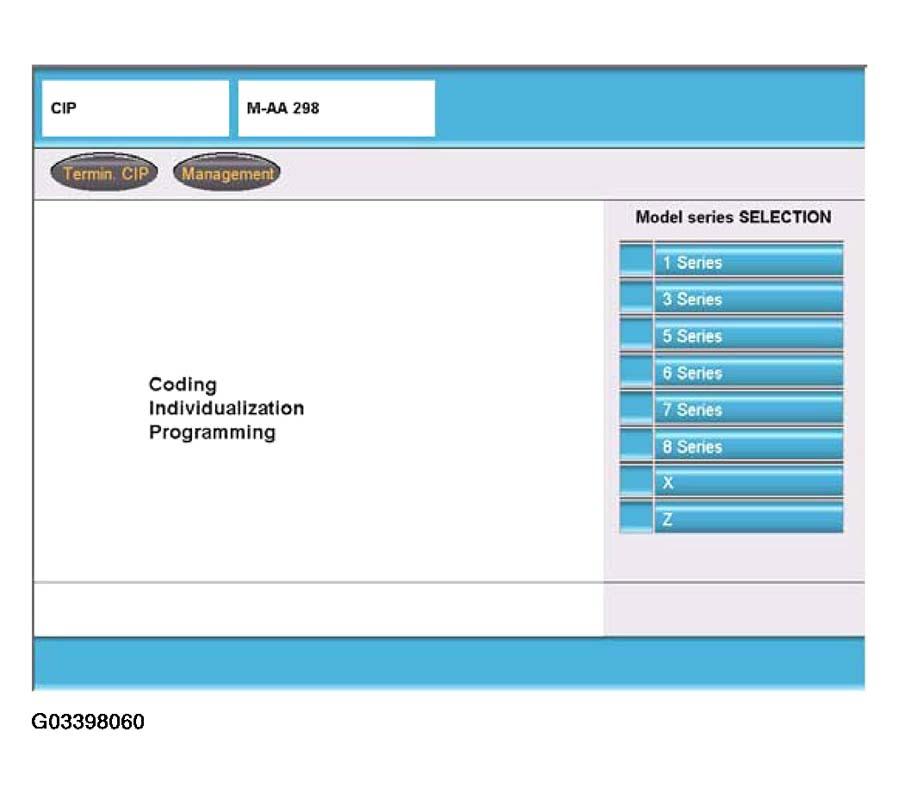Click the Termin. CIP oval button
This screenshot has height=794, width=900.
click(x=104, y=174)
